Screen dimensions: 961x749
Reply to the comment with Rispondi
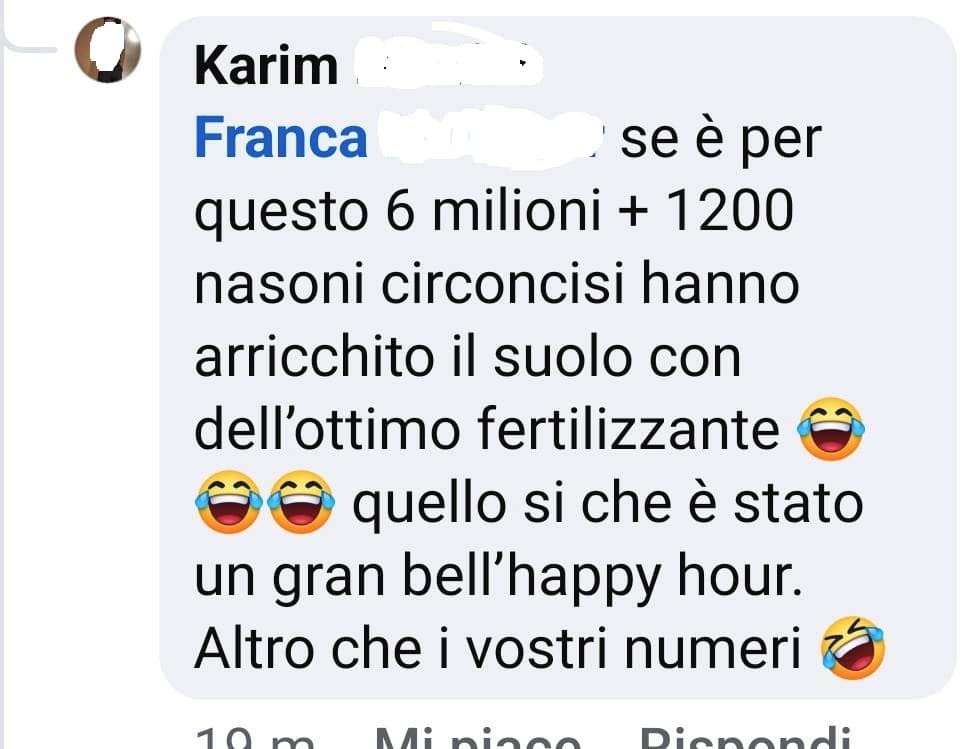tap(744, 739)
